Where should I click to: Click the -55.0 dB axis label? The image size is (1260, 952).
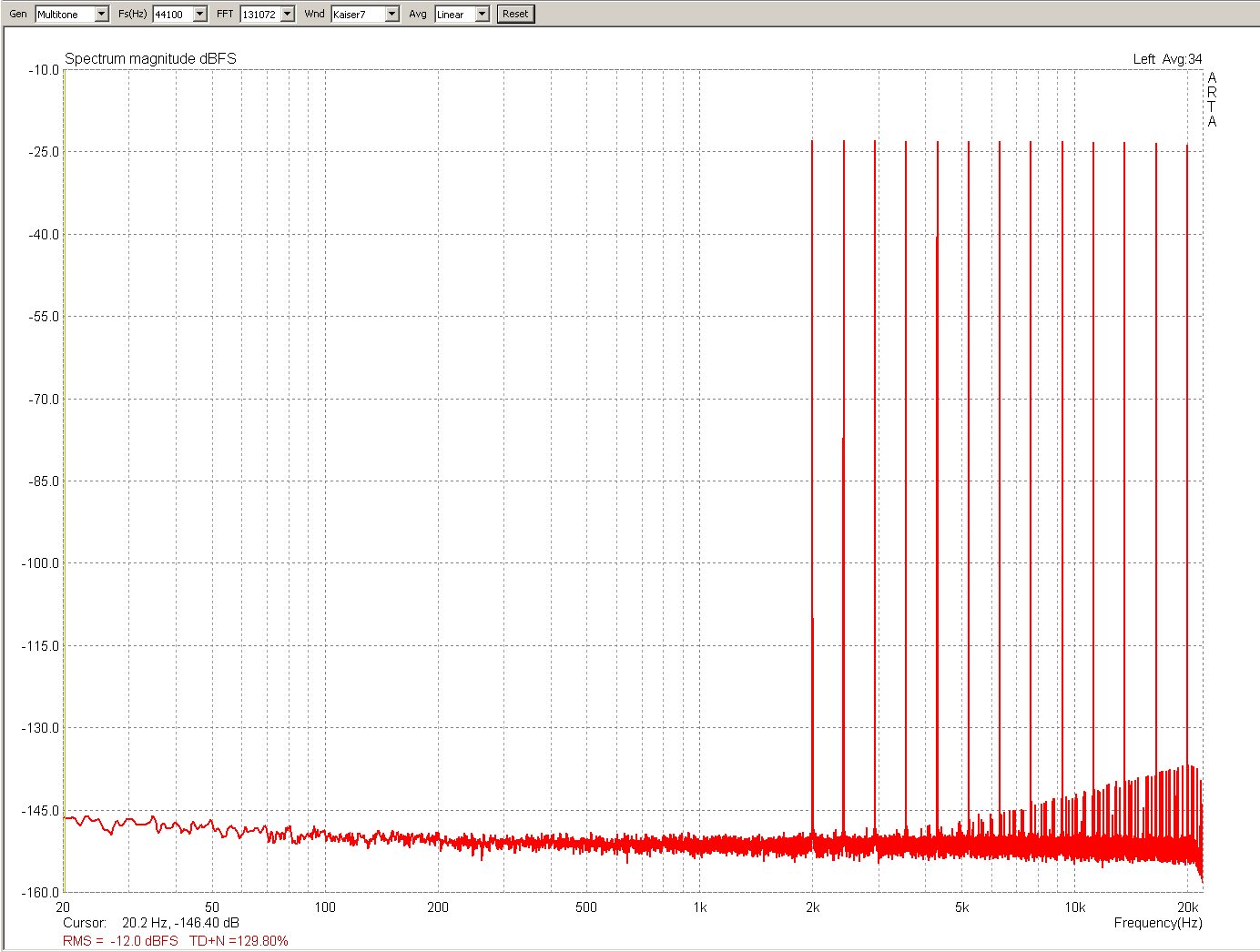43,317
